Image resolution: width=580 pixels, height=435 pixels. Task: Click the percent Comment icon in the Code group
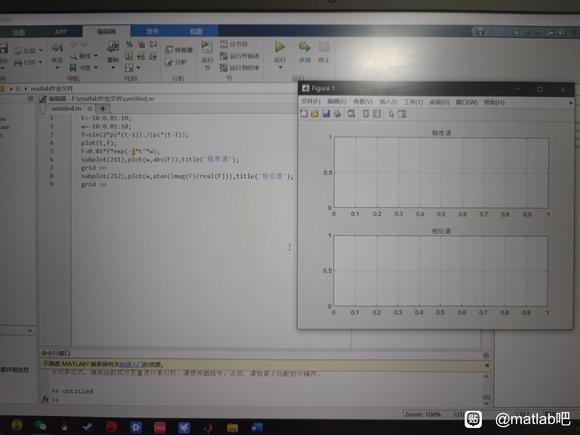coord(129,44)
